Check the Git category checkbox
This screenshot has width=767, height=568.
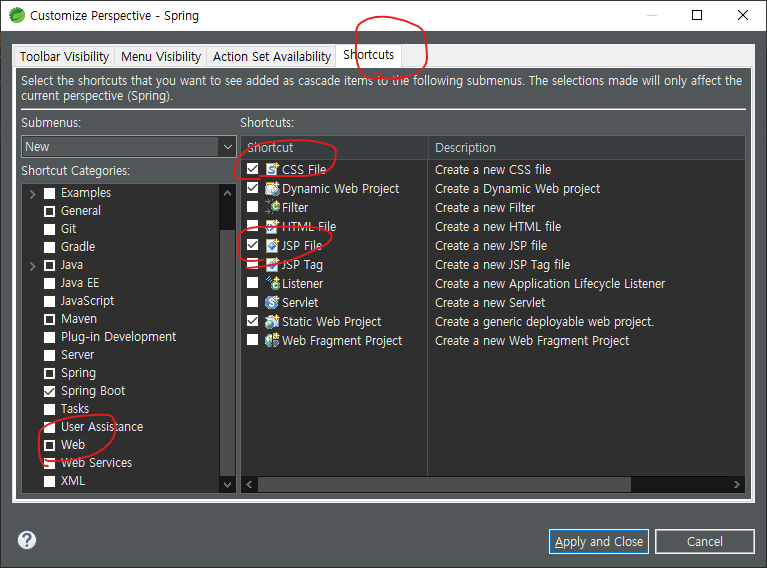tap(49, 229)
